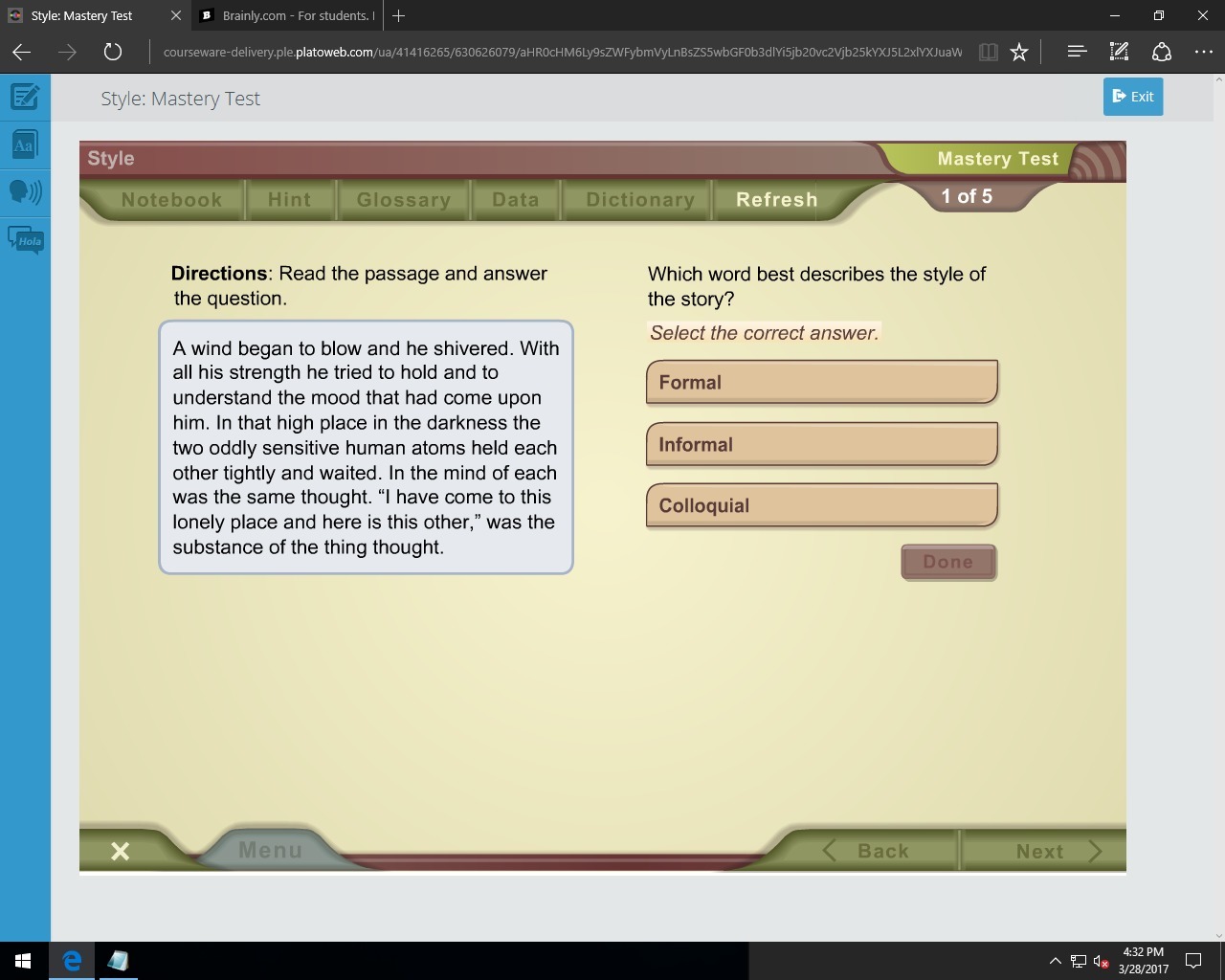1225x980 pixels.
Task: Open network status tray icon
Action: pyautogui.click(x=1079, y=961)
